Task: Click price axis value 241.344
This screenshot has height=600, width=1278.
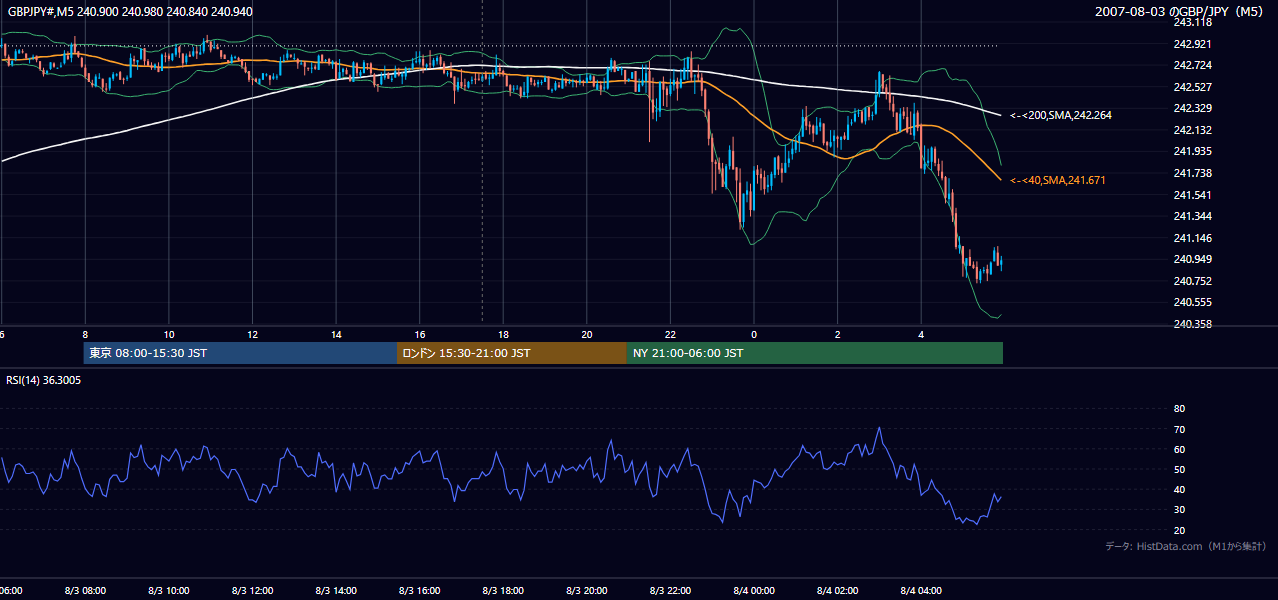Action: tap(1192, 216)
